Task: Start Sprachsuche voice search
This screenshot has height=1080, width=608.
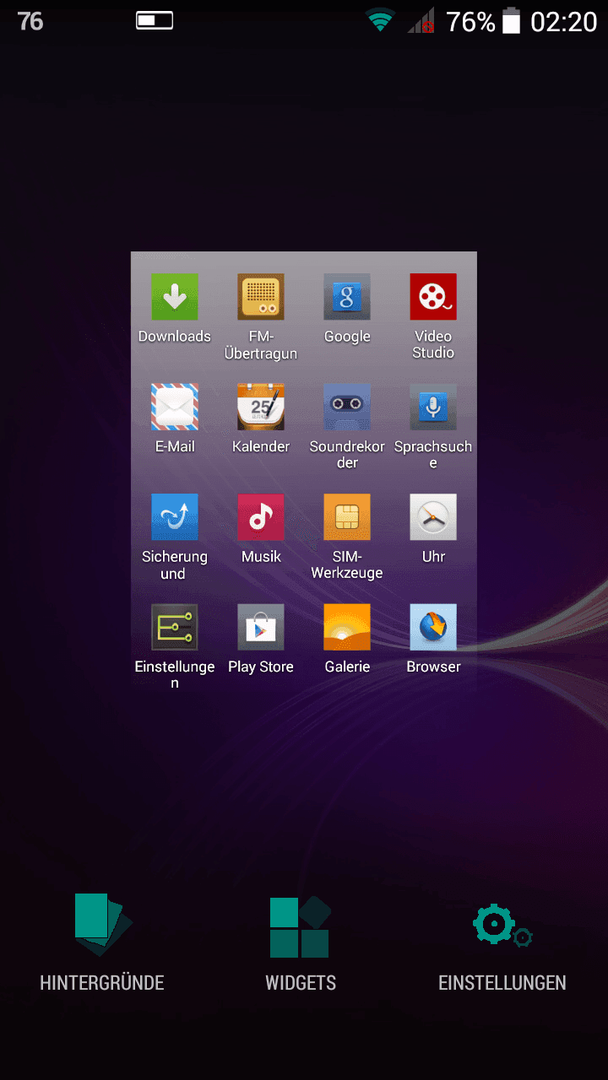Action: 433,407
